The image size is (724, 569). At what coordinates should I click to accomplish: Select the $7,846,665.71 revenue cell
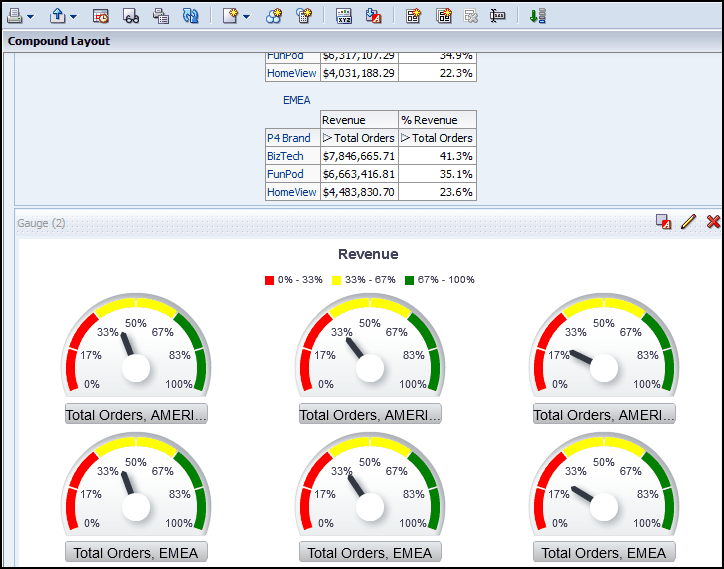(x=359, y=156)
